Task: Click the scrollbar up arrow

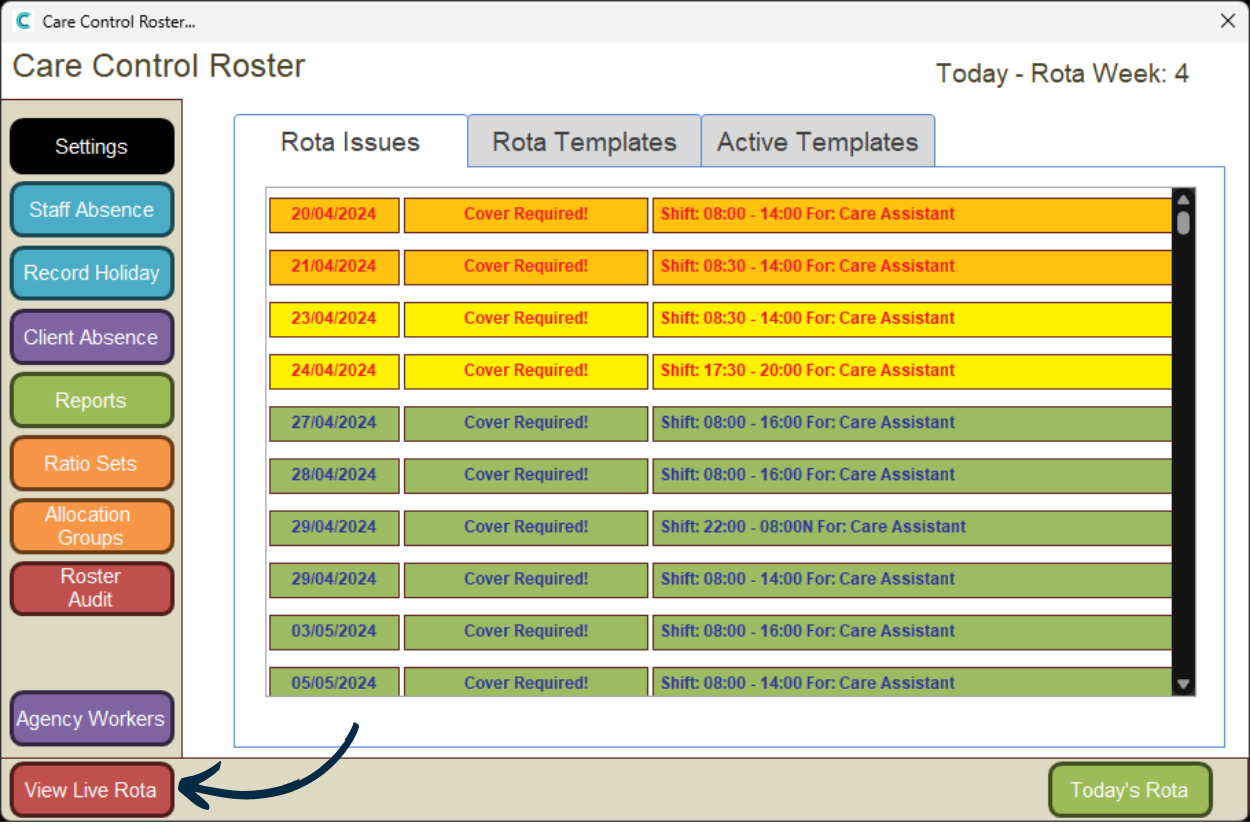Action: click(x=1183, y=198)
